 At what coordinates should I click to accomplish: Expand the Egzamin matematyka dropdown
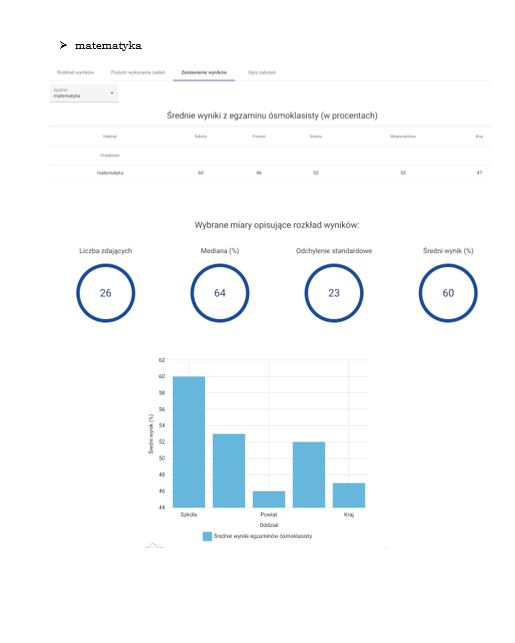[84, 93]
